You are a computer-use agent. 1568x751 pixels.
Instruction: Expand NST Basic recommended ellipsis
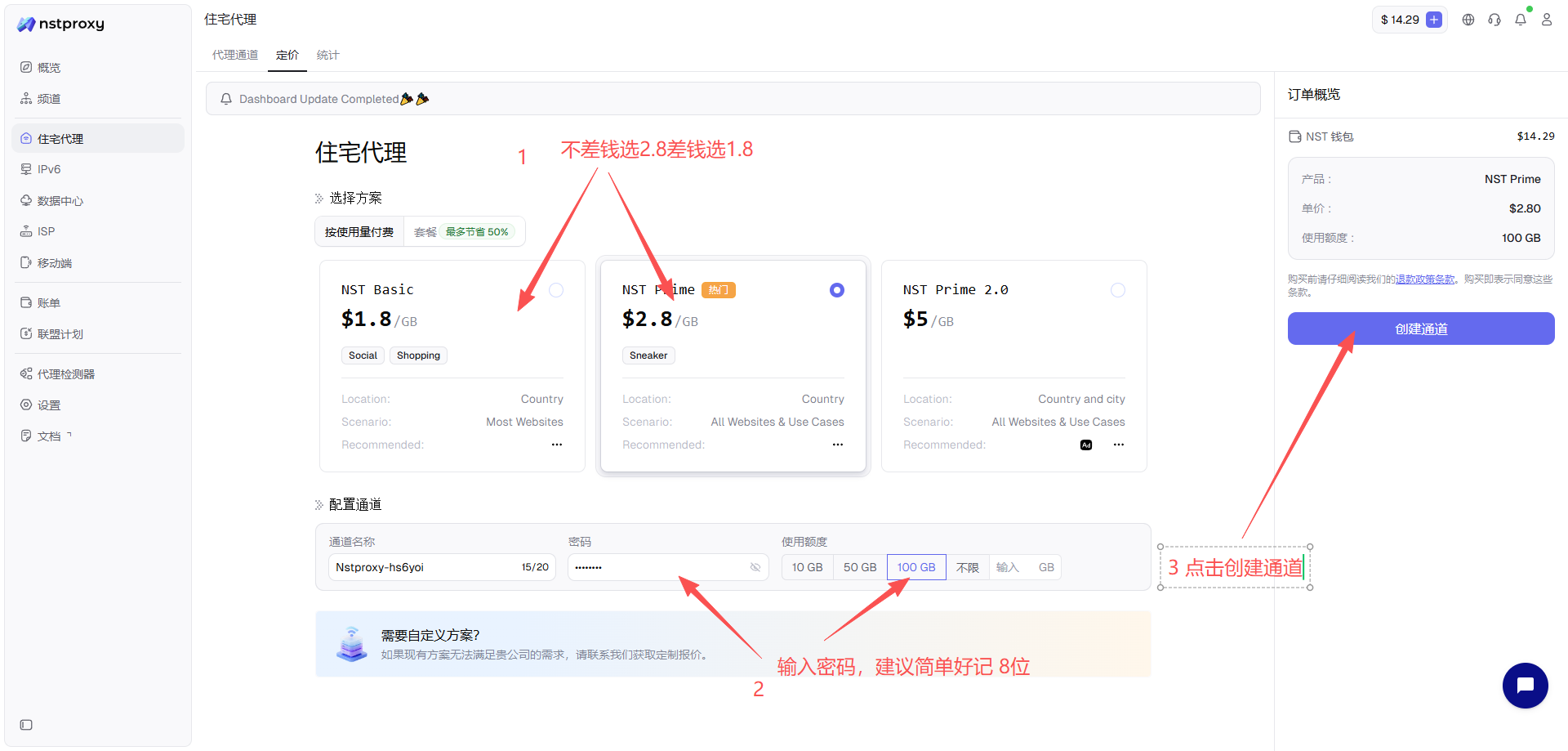(557, 445)
